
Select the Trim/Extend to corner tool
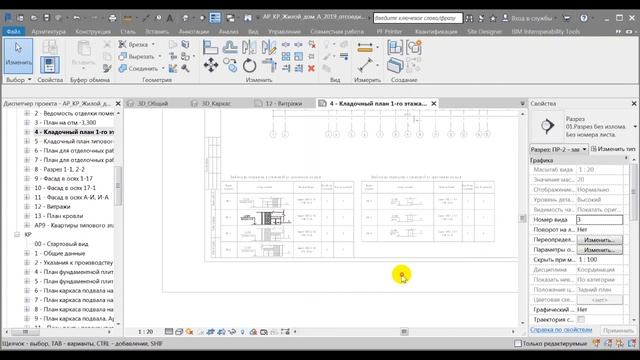[x=269, y=65]
